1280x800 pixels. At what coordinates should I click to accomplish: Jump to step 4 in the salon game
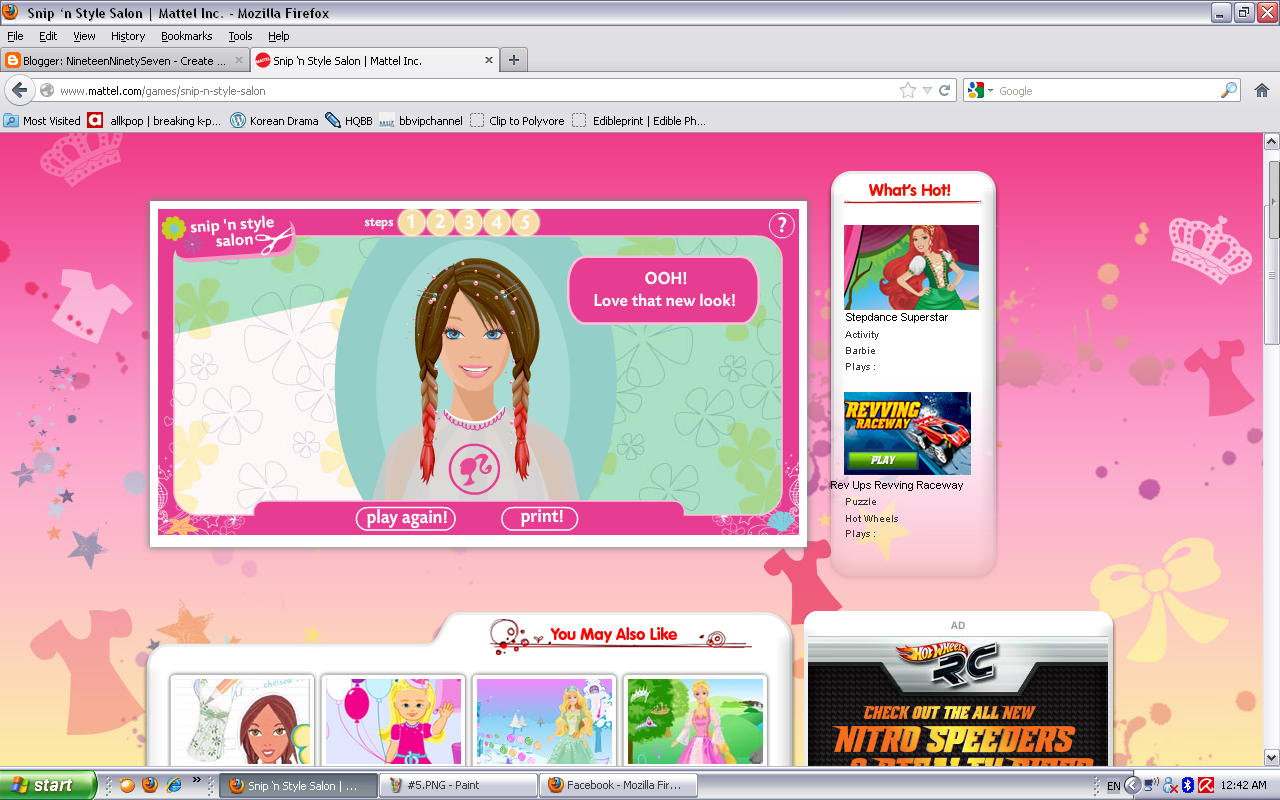point(497,222)
